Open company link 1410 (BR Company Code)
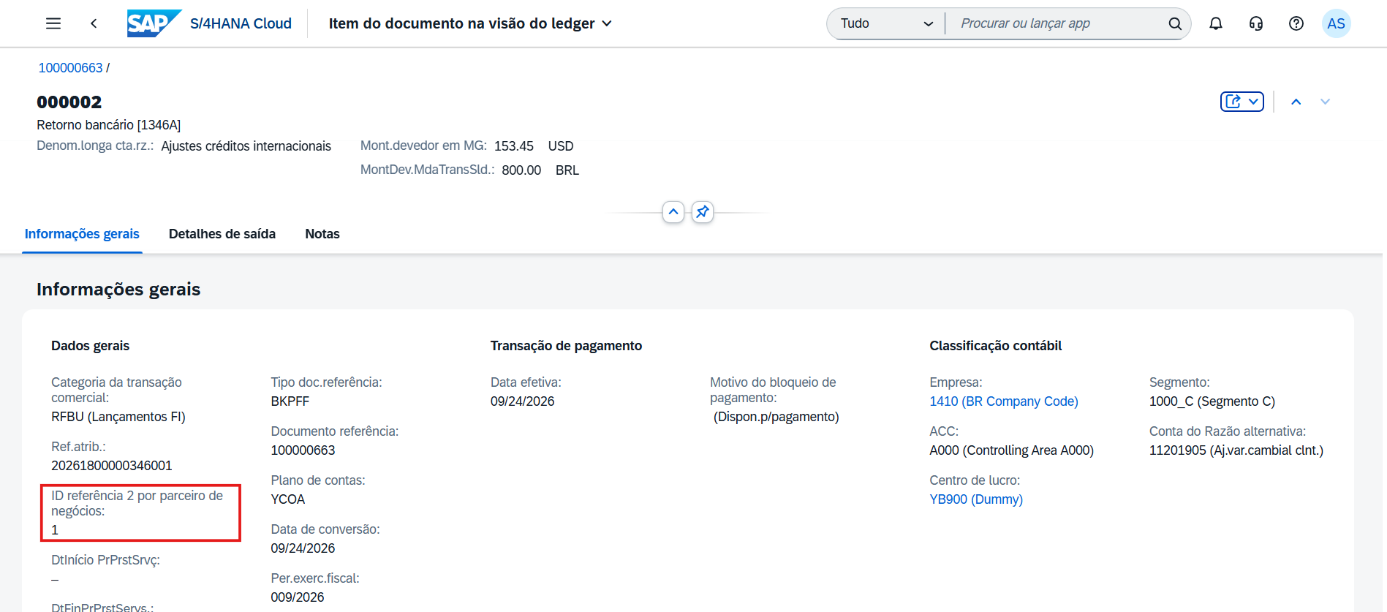1387x612 pixels. point(1004,402)
